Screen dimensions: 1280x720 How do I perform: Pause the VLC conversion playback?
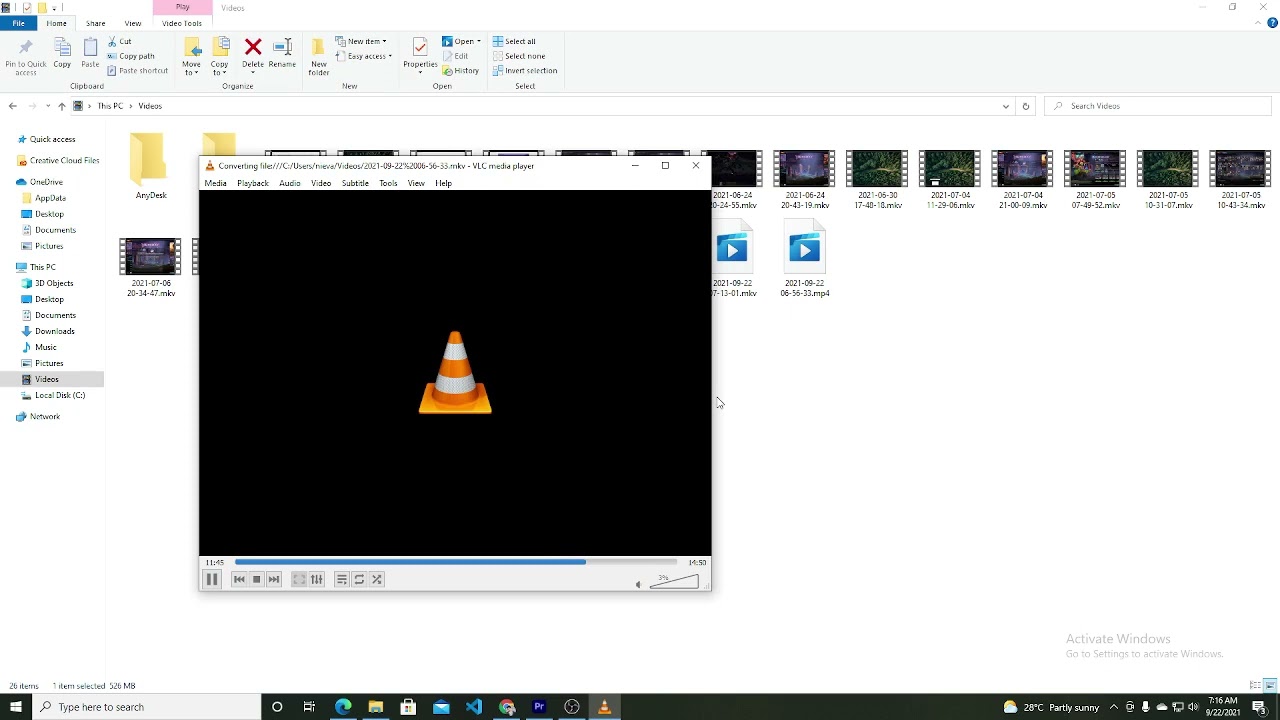212,580
